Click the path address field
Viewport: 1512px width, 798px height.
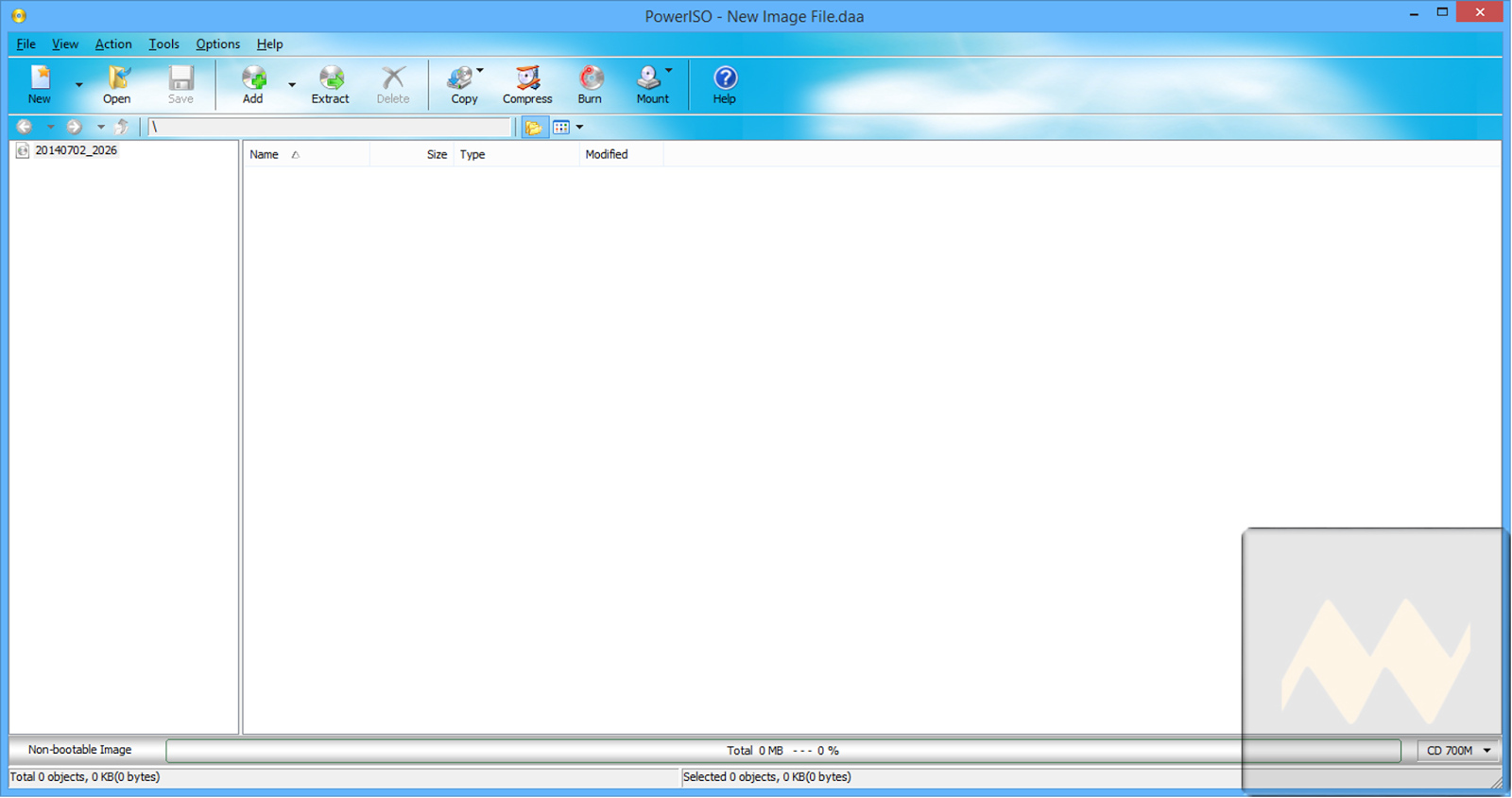pos(329,127)
